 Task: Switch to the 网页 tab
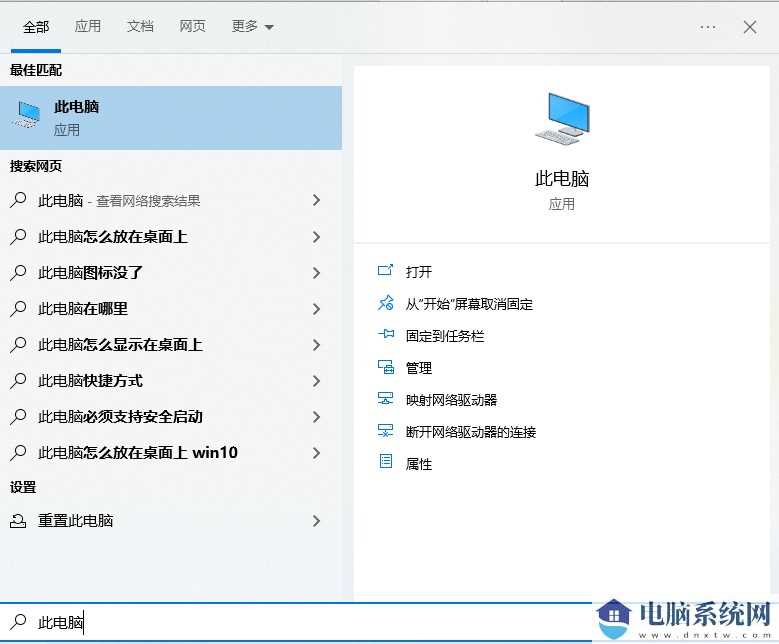193,26
